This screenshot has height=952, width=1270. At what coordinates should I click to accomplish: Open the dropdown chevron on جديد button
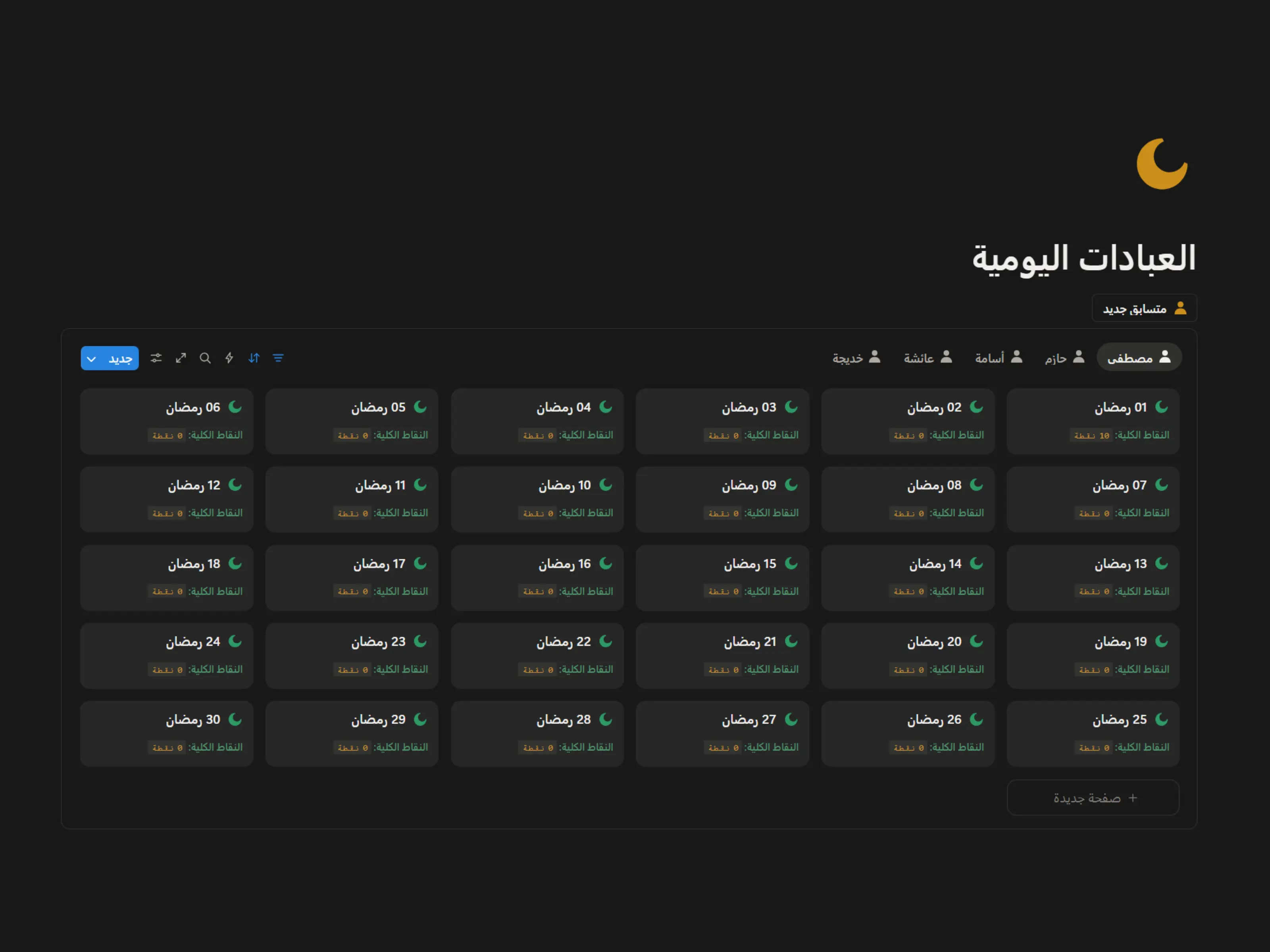coord(91,358)
